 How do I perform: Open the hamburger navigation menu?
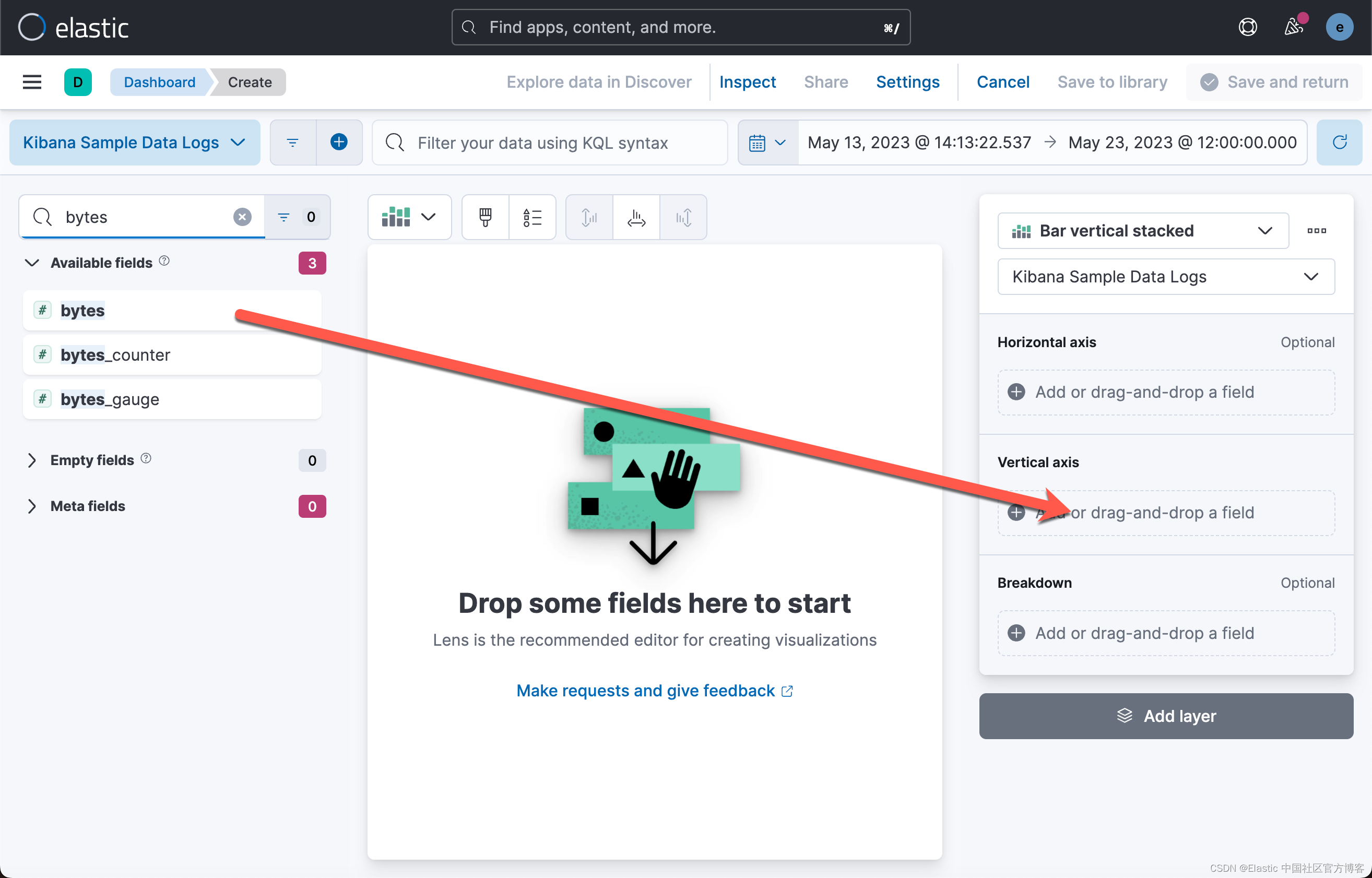(x=32, y=82)
